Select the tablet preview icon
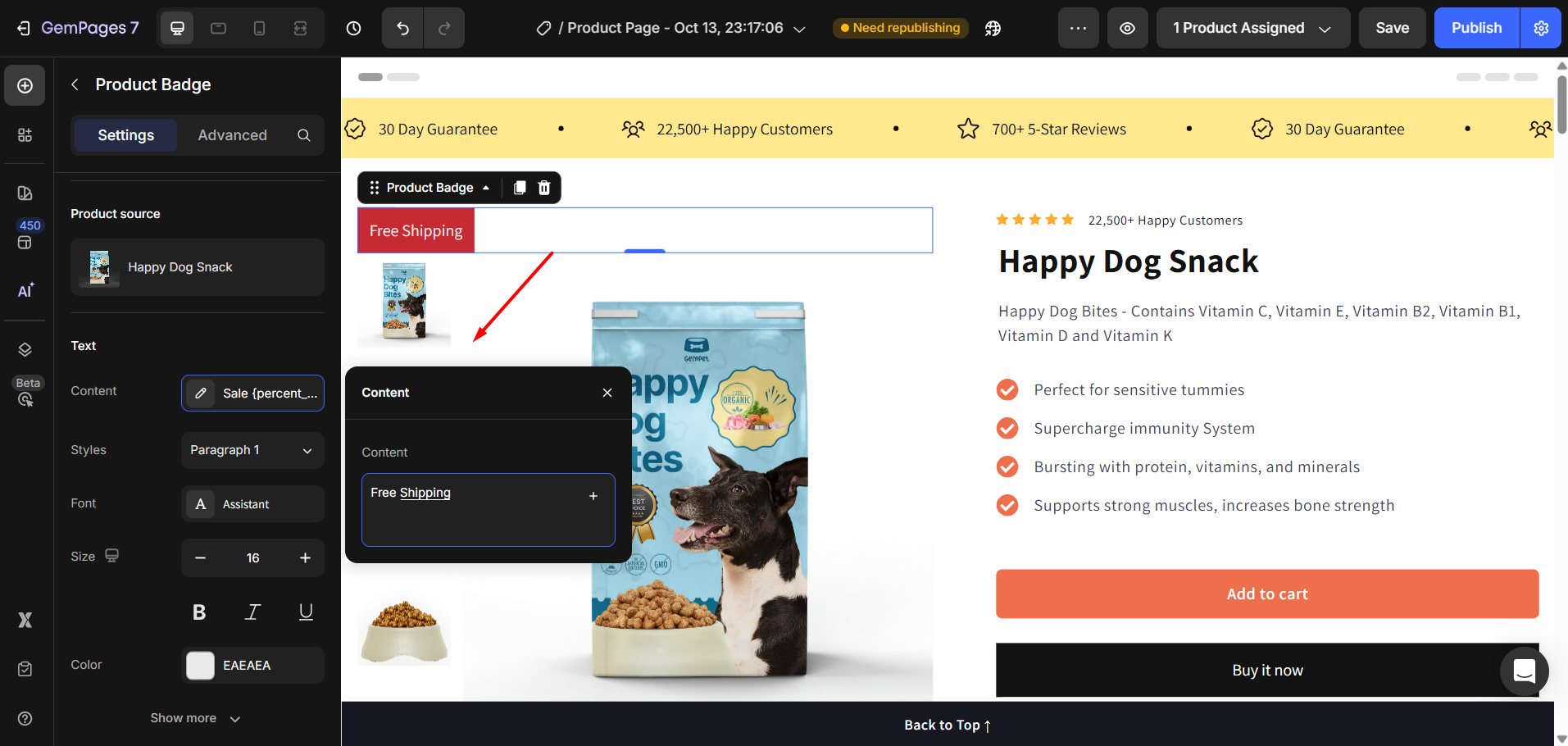Image resolution: width=1568 pixels, height=746 pixels. tap(218, 27)
